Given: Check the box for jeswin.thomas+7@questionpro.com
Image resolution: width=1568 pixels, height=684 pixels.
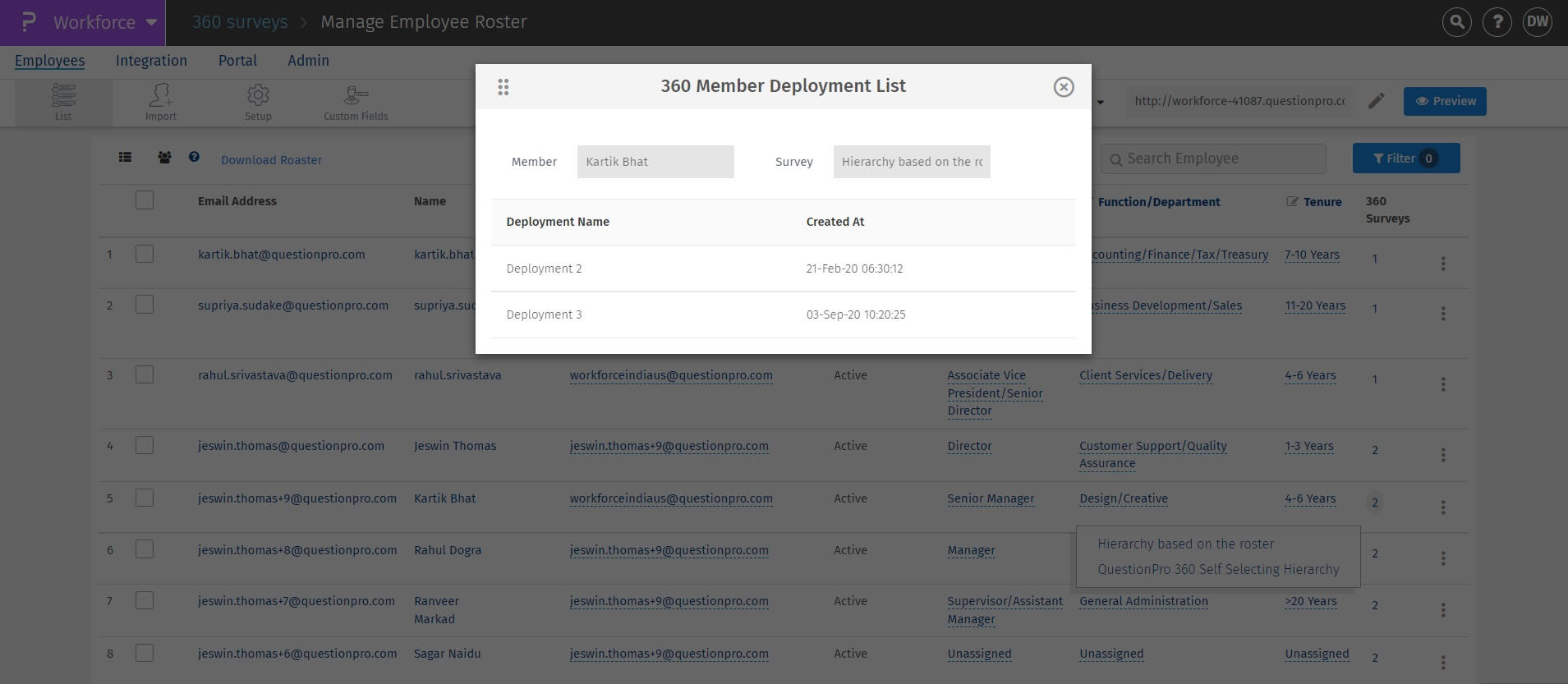Looking at the screenshot, I should tap(145, 600).
